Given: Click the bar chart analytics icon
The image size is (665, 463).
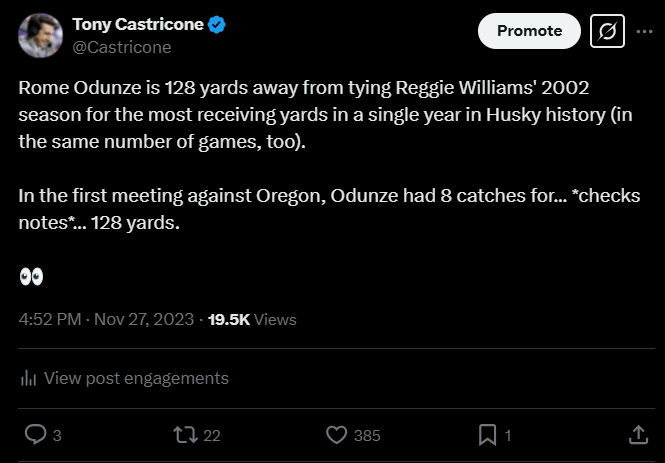Looking at the screenshot, I should [x=29, y=378].
